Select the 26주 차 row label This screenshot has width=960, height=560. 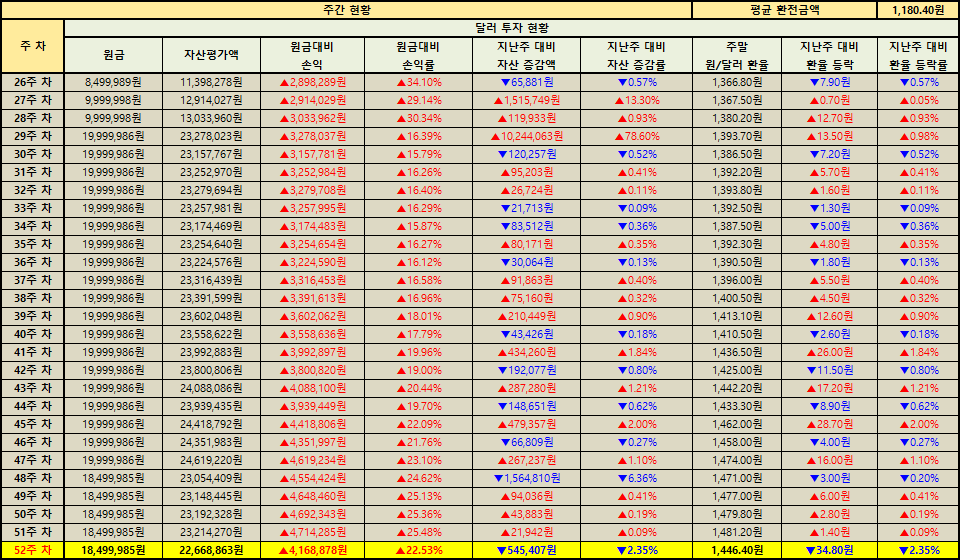point(32,82)
